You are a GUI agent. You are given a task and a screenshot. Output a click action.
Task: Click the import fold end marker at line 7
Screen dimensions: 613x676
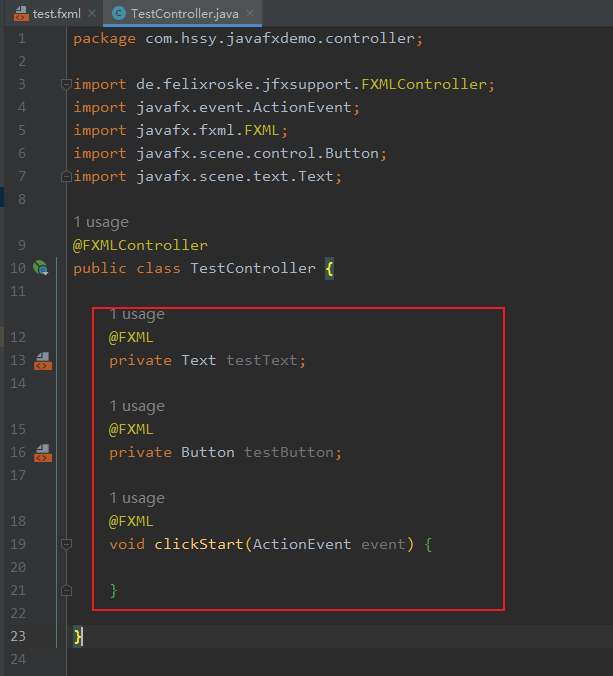[x=66, y=176]
